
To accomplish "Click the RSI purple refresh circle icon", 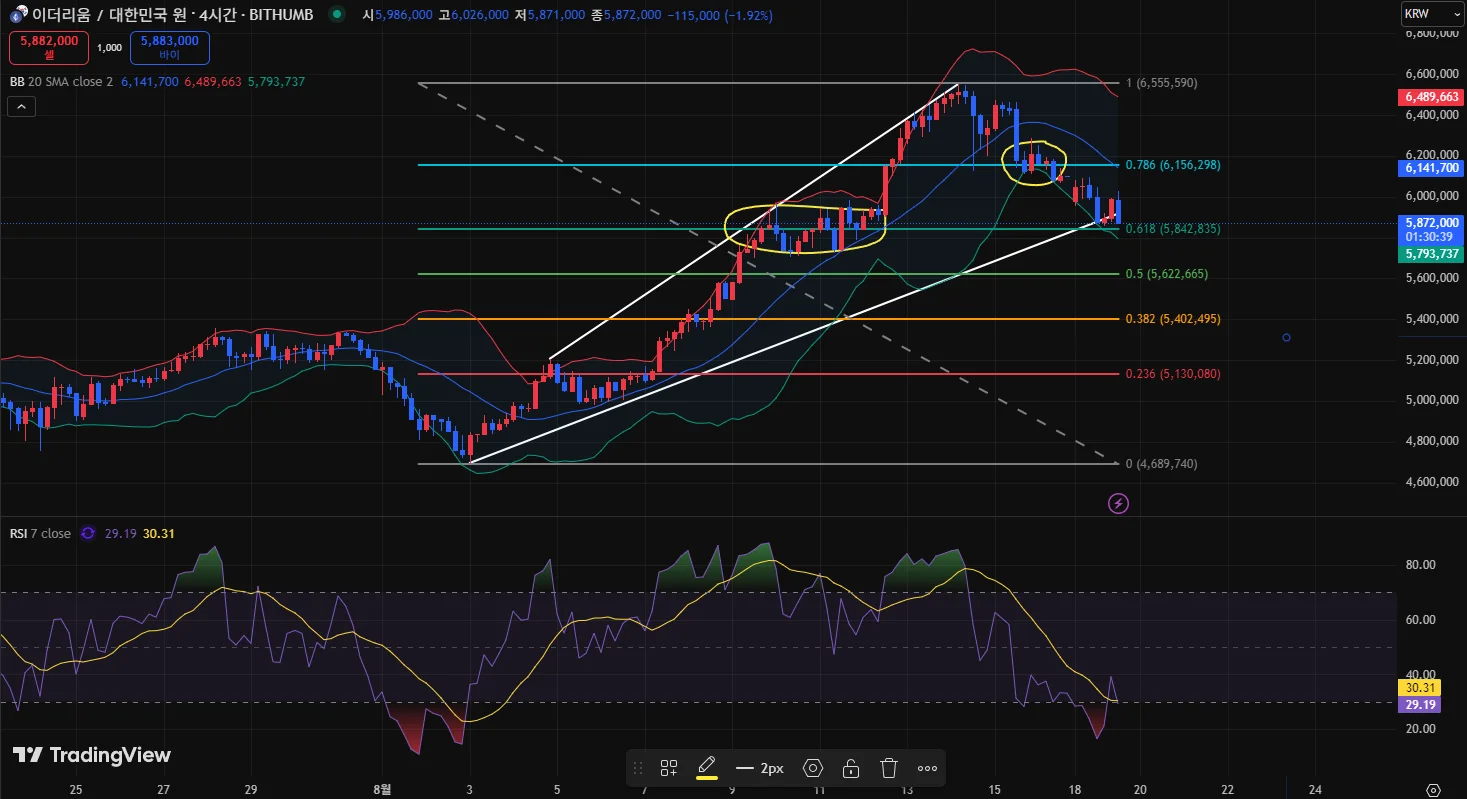I will [x=88, y=533].
